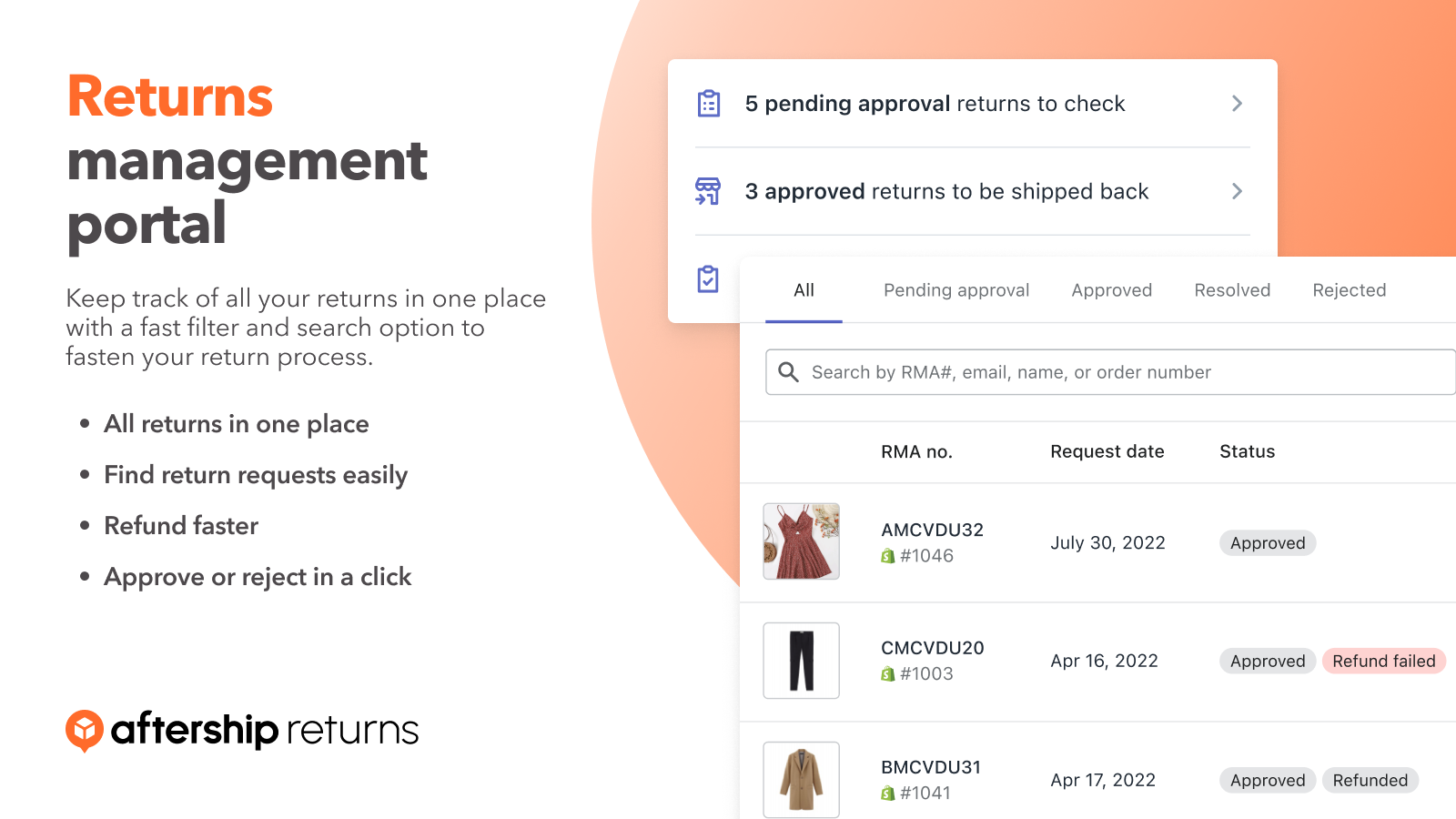Screen dimensions: 1456x819
Task: Go to the Rejected tab
Action: coord(1350,290)
